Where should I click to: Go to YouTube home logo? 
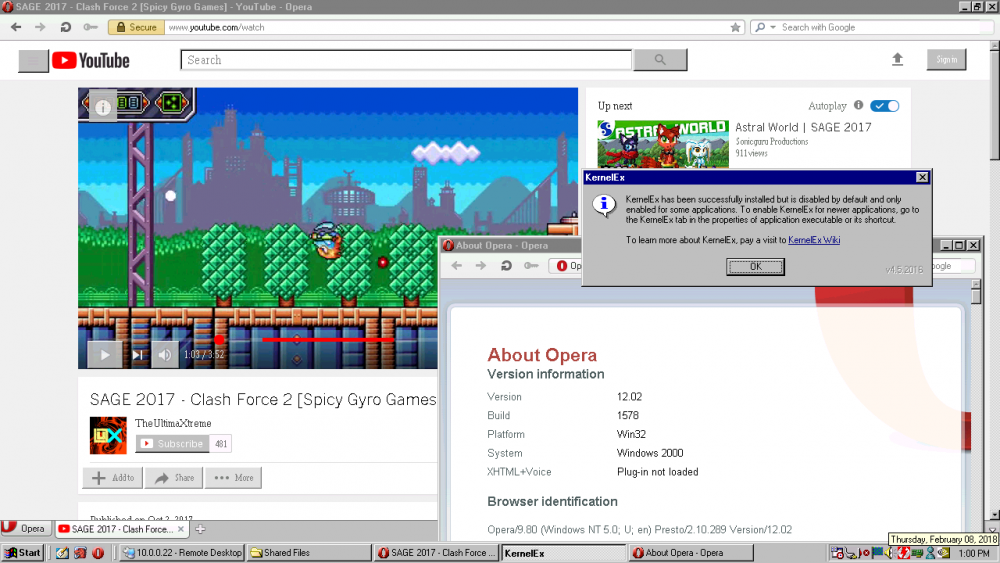[x=91, y=61]
